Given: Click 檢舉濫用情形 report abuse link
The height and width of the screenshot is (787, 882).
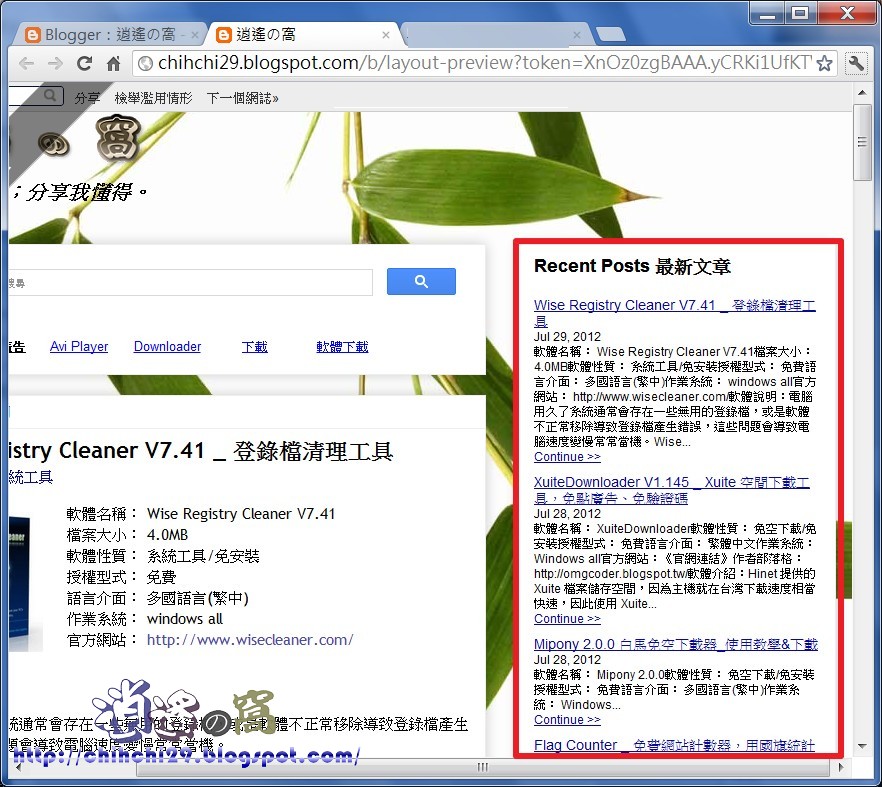Looking at the screenshot, I should point(153,98).
